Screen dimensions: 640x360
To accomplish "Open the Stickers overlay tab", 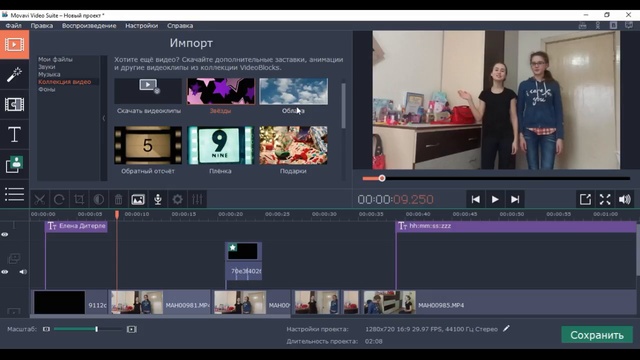I will point(14,164).
